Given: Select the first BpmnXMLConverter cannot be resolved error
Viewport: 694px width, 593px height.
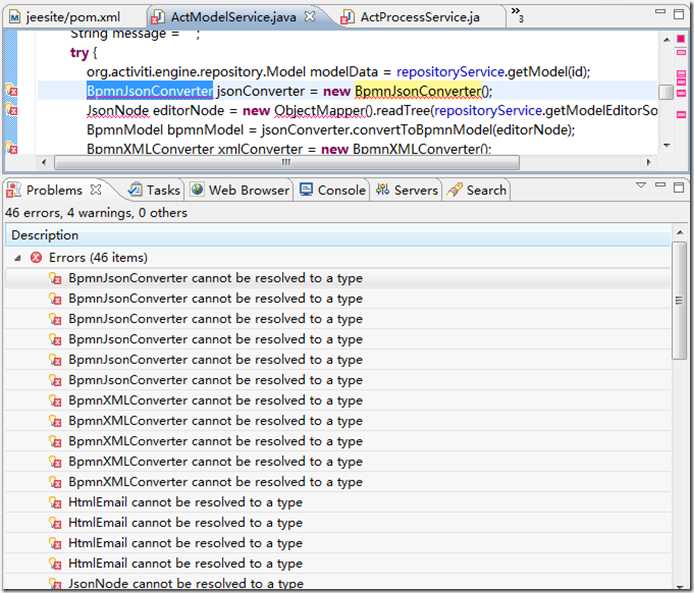Looking at the screenshot, I should 338,400.
